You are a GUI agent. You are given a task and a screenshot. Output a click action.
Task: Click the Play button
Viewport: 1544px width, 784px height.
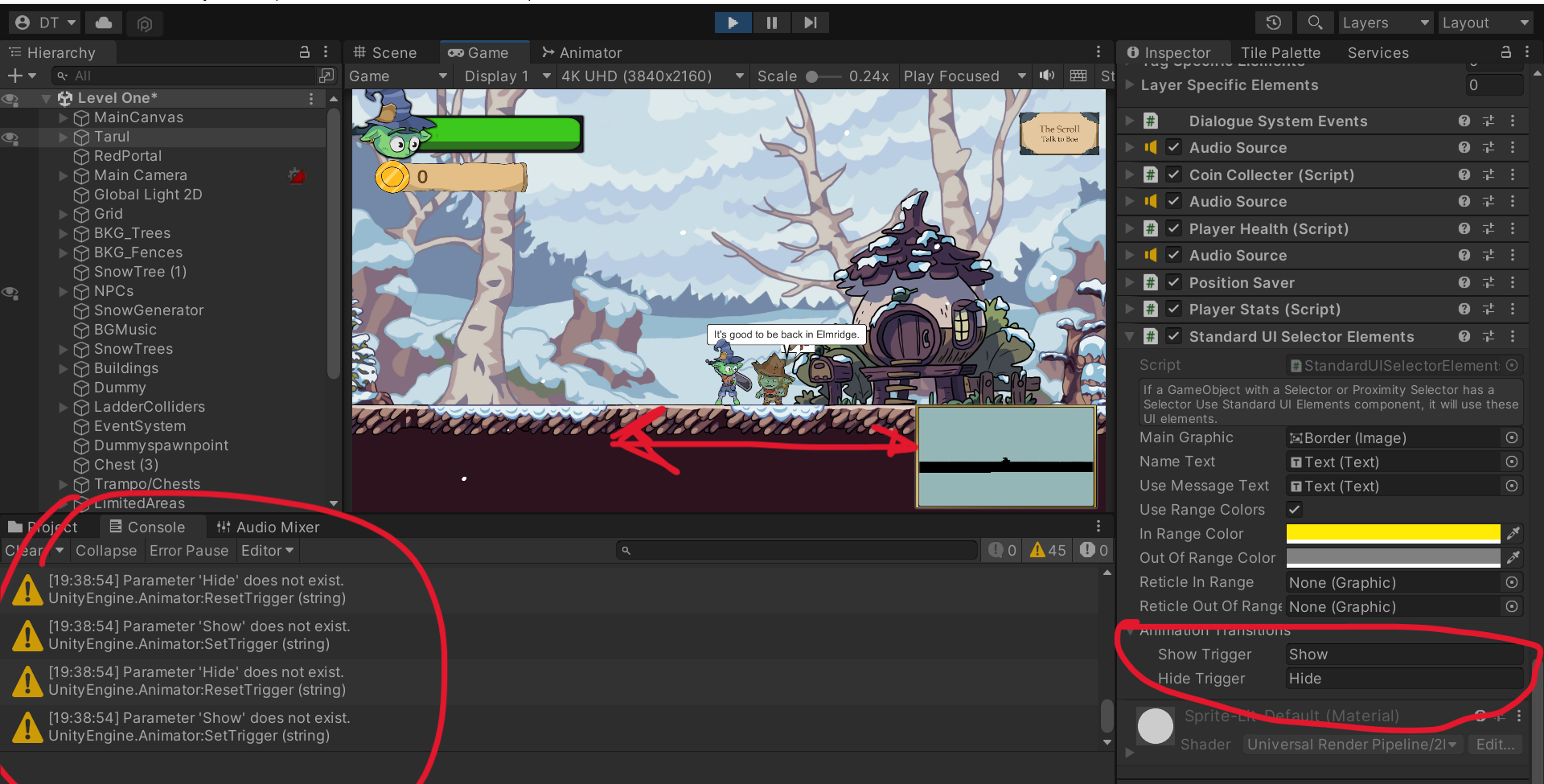[x=733, y=23]
